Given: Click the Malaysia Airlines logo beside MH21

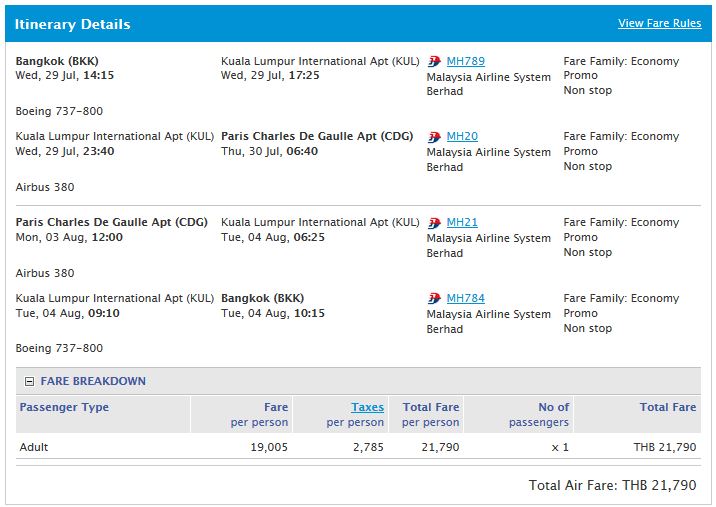Looking at the screenshot, I should click(434, 222).
